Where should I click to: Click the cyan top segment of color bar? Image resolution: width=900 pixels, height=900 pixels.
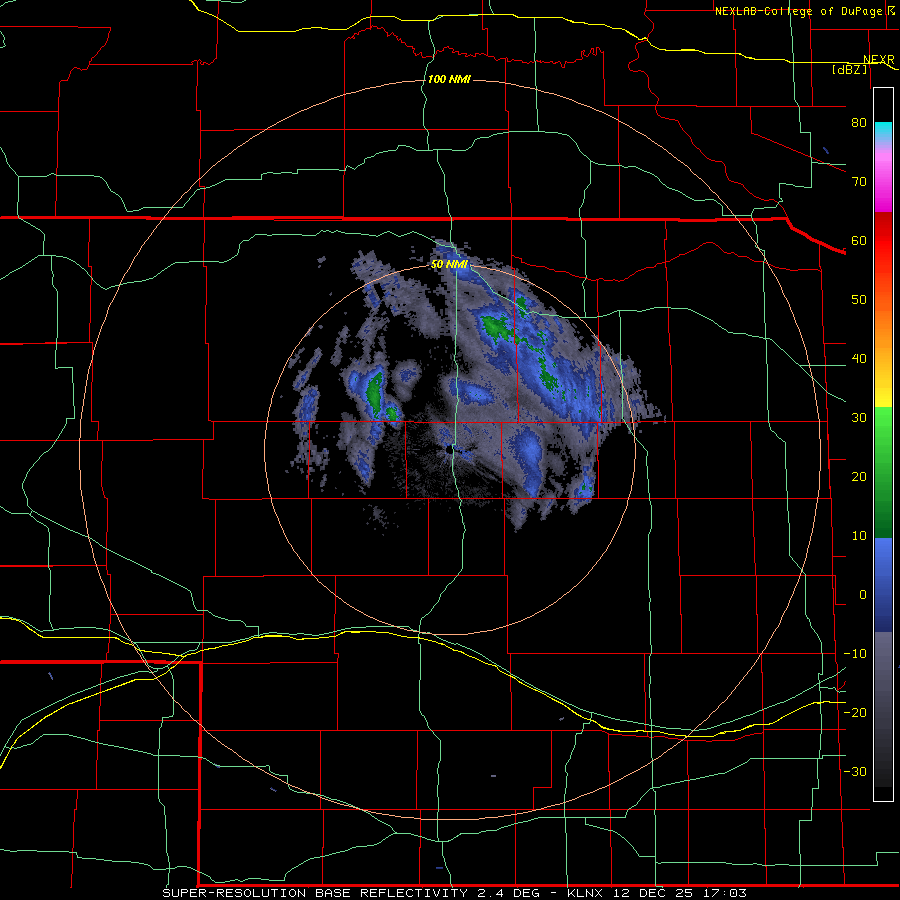[x=883, y=131]
